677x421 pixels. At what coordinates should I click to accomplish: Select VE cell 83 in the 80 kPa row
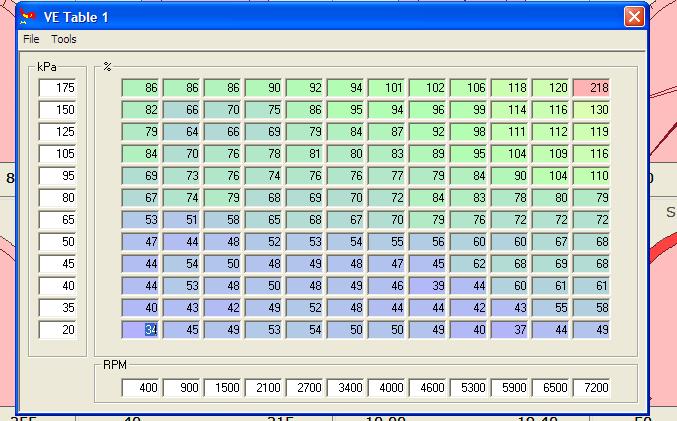pos(468,198)
